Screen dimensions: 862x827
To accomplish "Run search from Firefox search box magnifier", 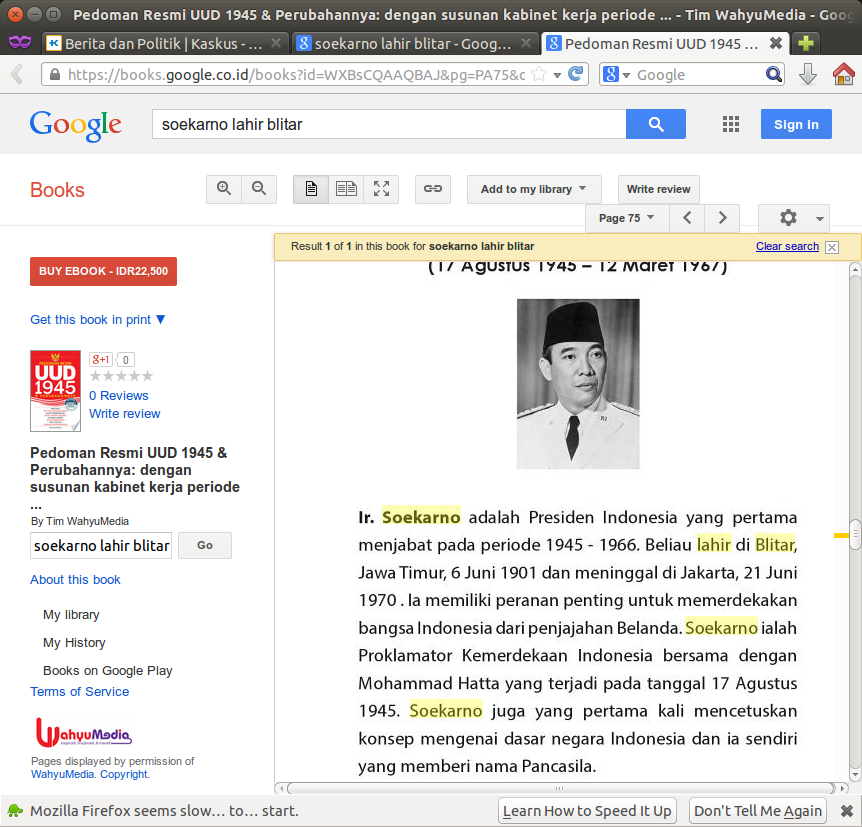I will [x=773, y=74].
